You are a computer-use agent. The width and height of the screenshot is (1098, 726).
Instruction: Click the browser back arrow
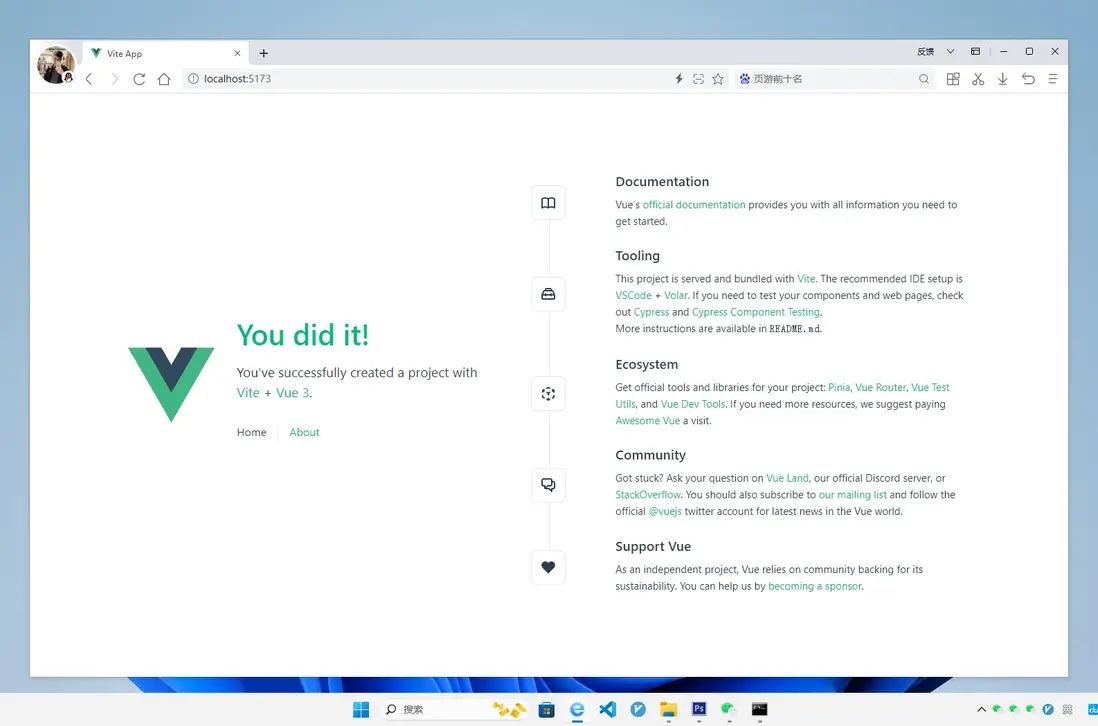[x=89, y=79]
